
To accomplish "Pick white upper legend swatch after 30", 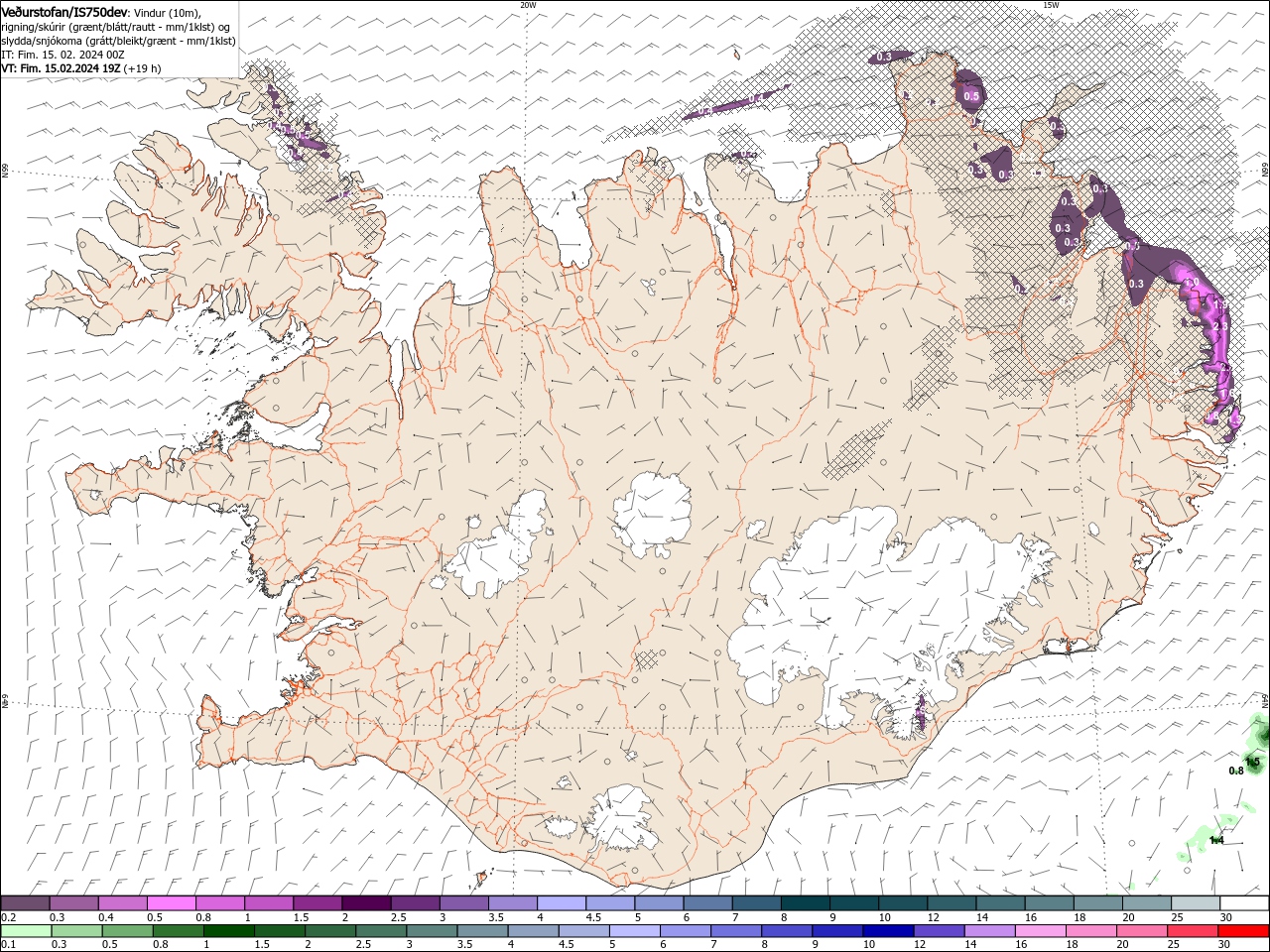I will tap(1245, 903).
